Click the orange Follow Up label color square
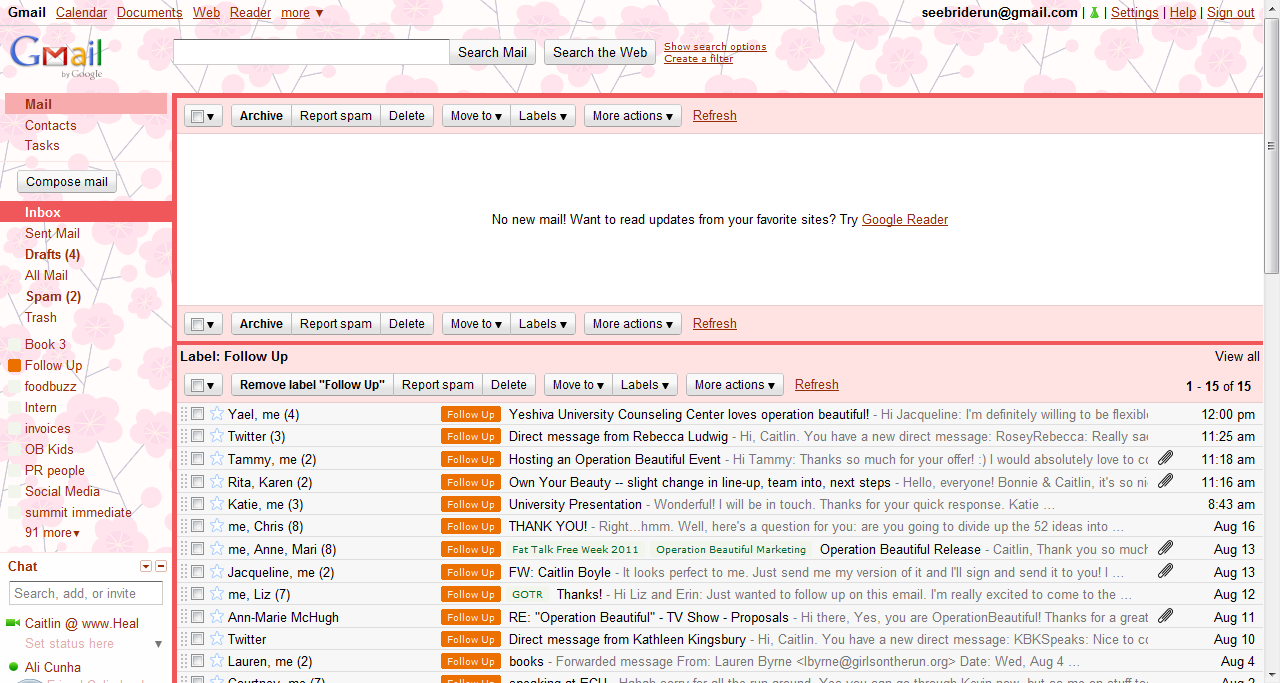The width and height of the screenshot is (1280, 683). 14,366
